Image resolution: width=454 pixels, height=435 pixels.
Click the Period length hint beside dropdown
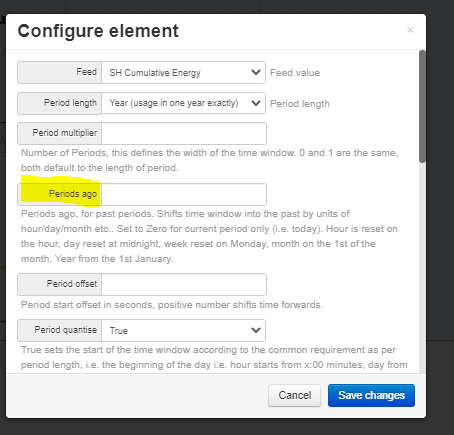click(x=300, y=104)
